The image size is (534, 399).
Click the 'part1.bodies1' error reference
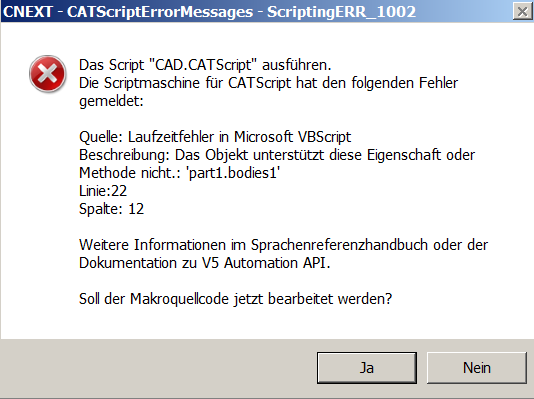pos(233,173)
